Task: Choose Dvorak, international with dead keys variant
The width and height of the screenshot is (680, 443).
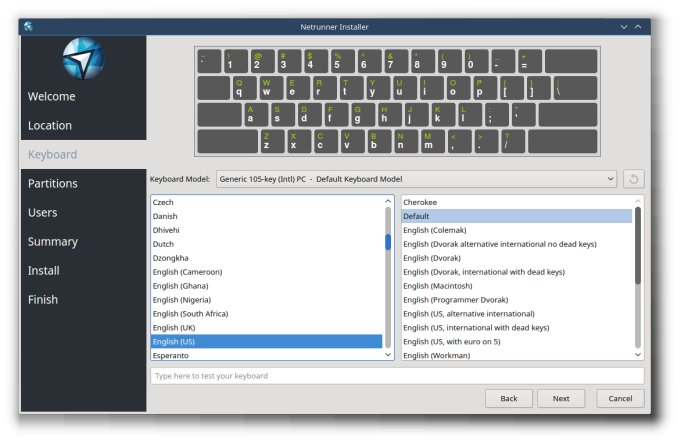Action: [x=517, y=272]
